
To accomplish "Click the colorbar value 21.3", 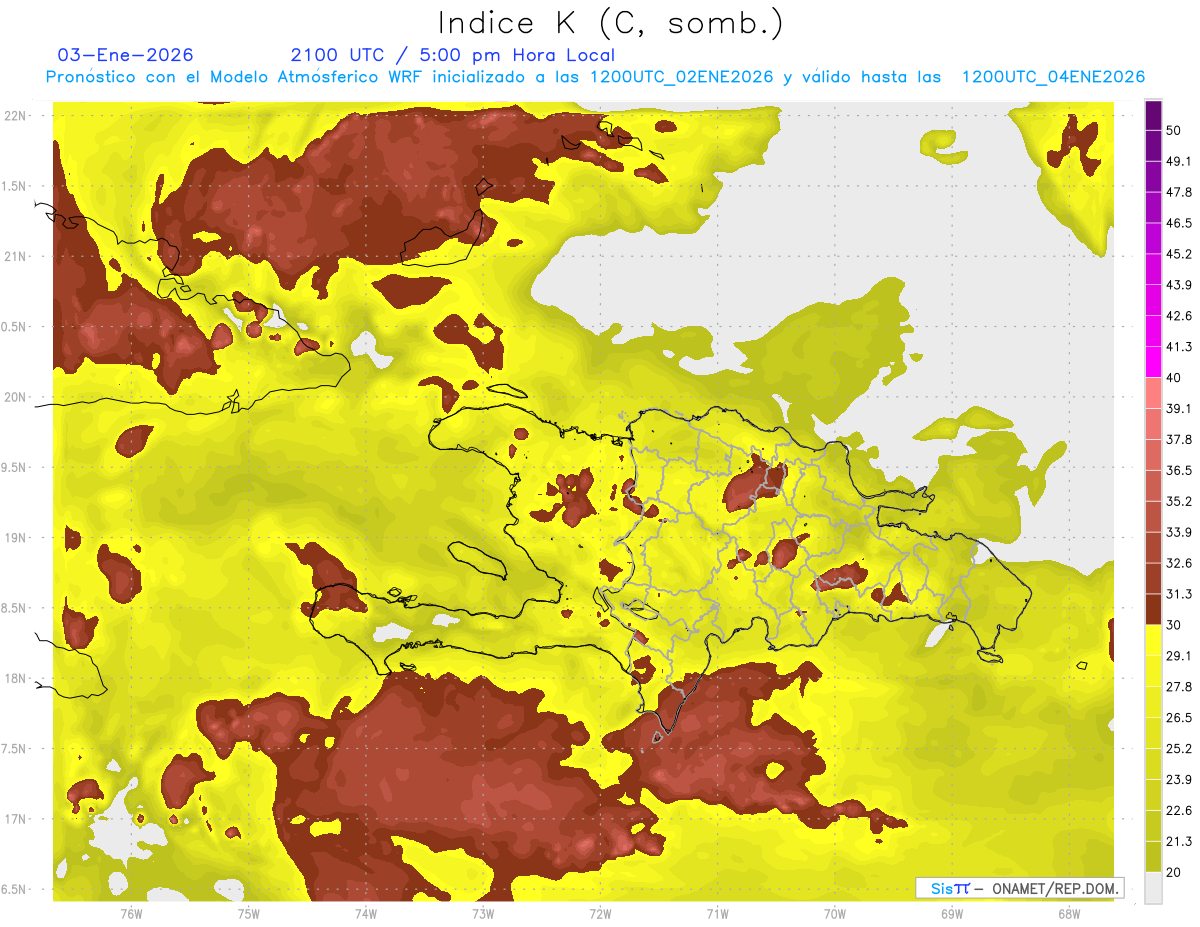I will 1180,842.
